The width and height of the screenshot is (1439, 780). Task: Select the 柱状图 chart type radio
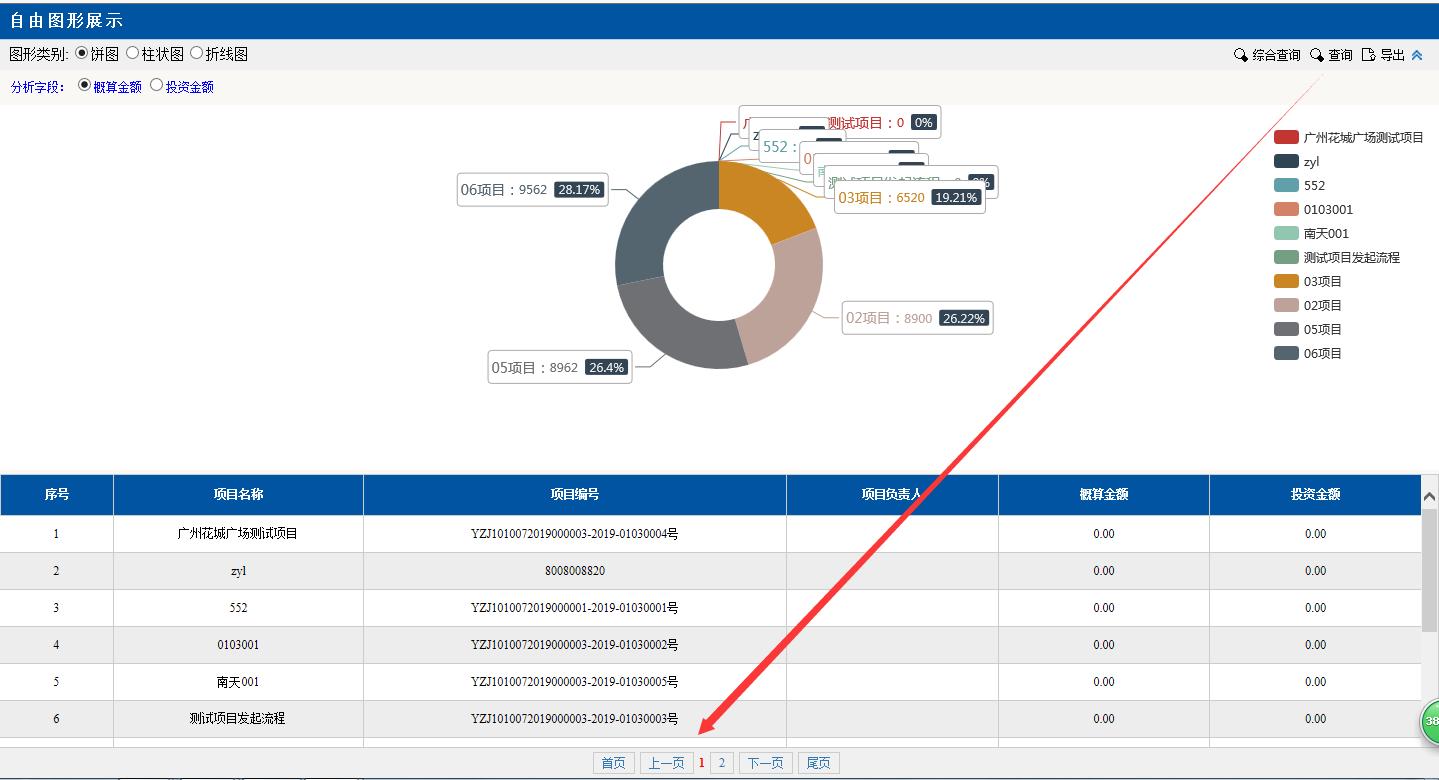(132, 53)
